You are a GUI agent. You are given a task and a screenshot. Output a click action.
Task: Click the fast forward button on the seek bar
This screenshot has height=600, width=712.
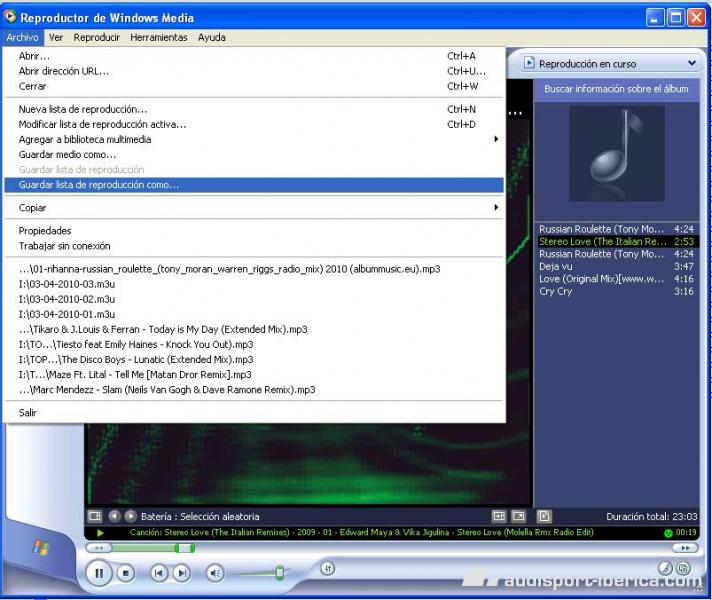[685, 548]
